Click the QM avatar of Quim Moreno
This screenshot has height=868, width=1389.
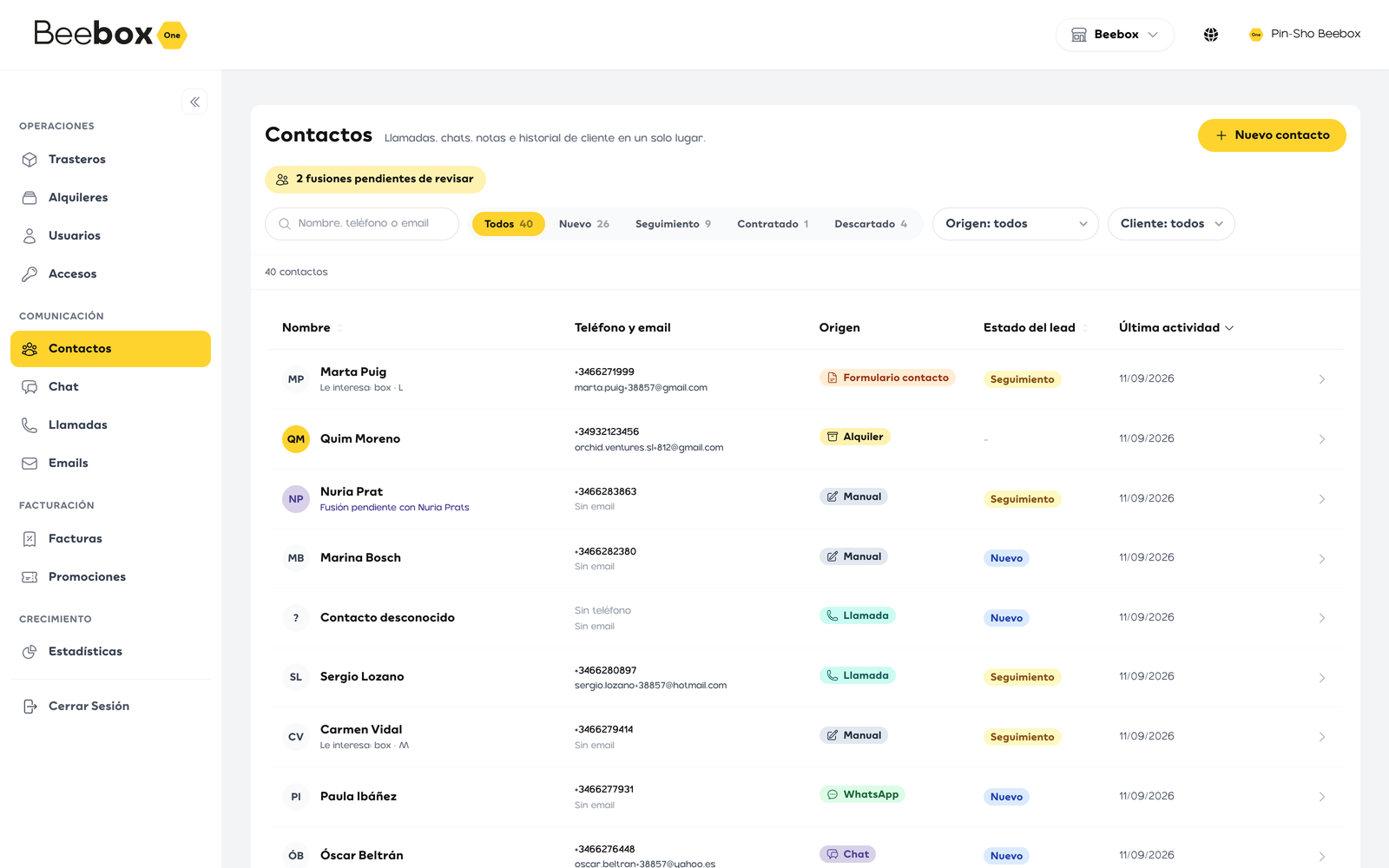point(296,439)
